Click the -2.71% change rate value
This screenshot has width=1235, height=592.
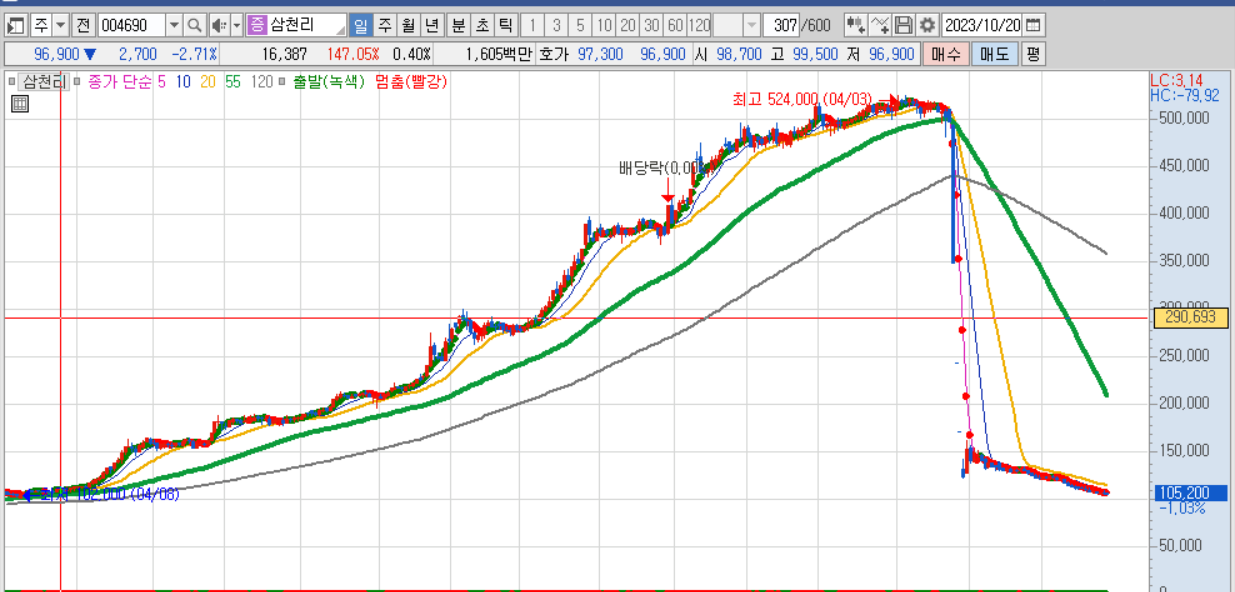[194, 54]
